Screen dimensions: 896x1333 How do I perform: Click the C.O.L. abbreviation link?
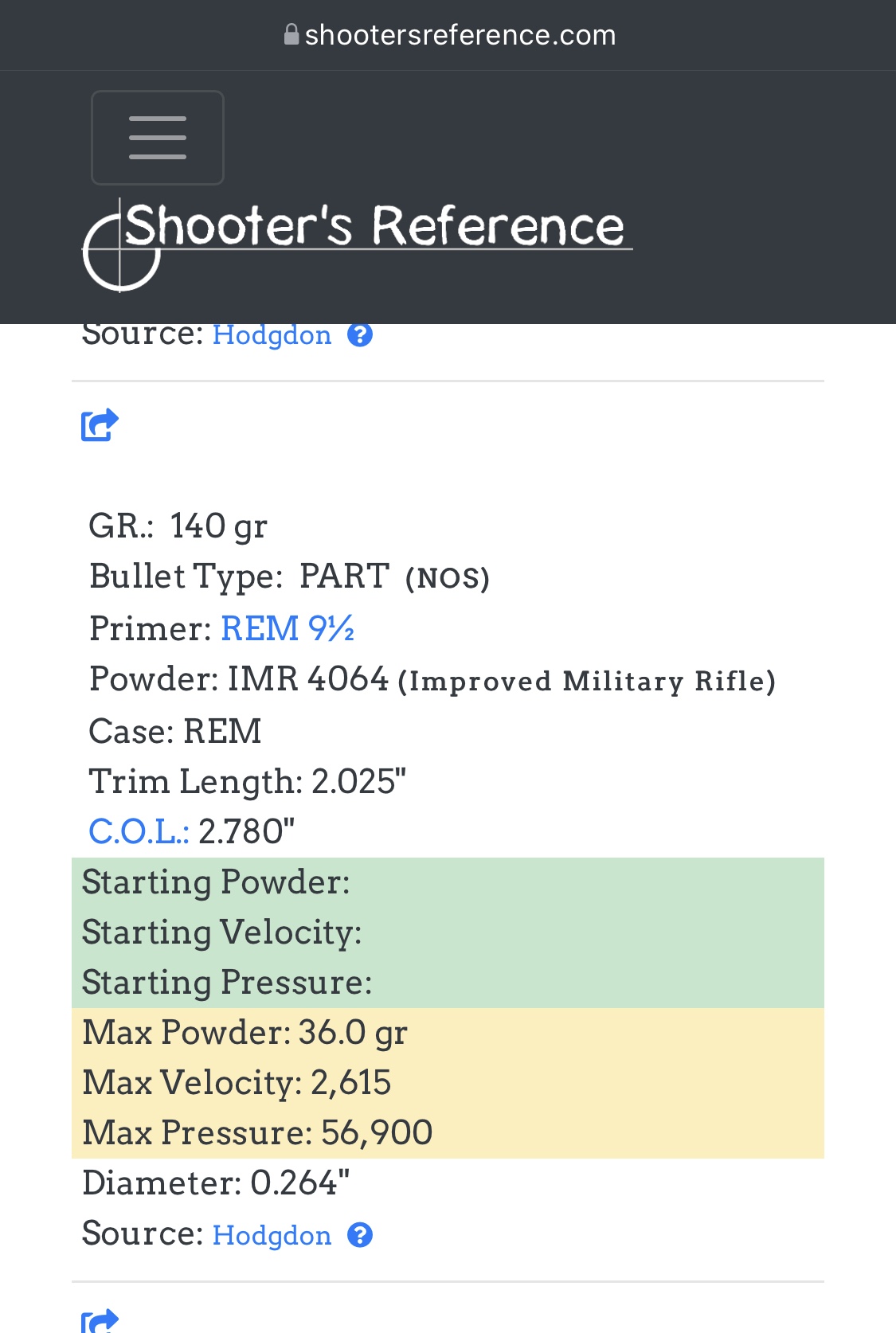(139, 831)
